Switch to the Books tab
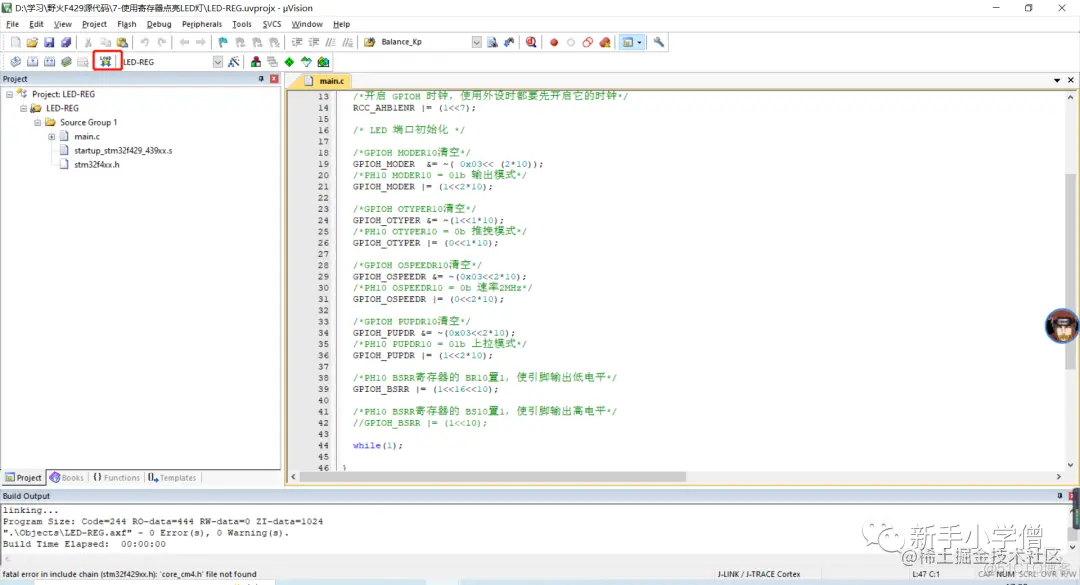The image size is (1080, 585). [66, 478]
